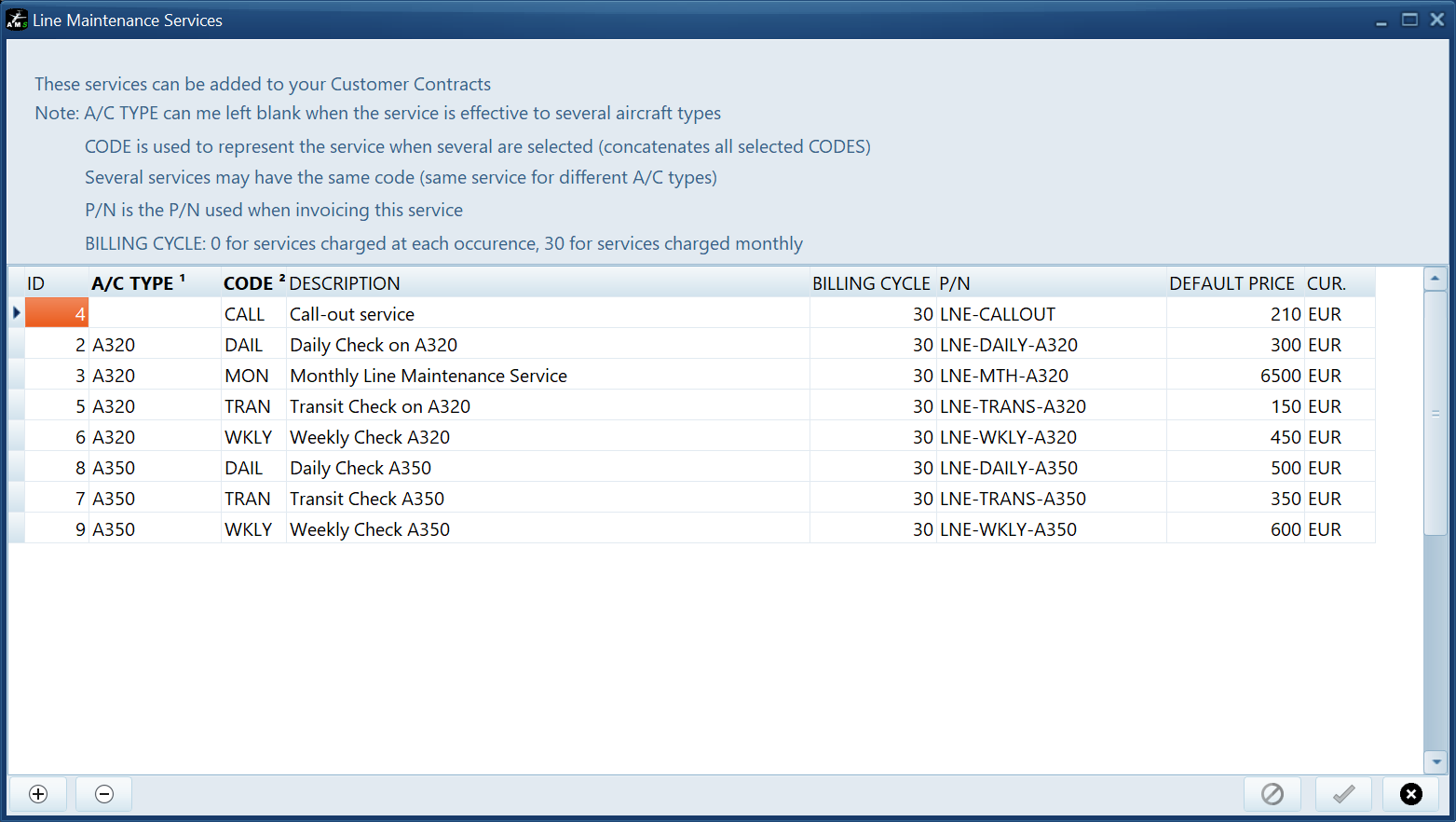Sort by CODE column header

[x=253, y=283]
